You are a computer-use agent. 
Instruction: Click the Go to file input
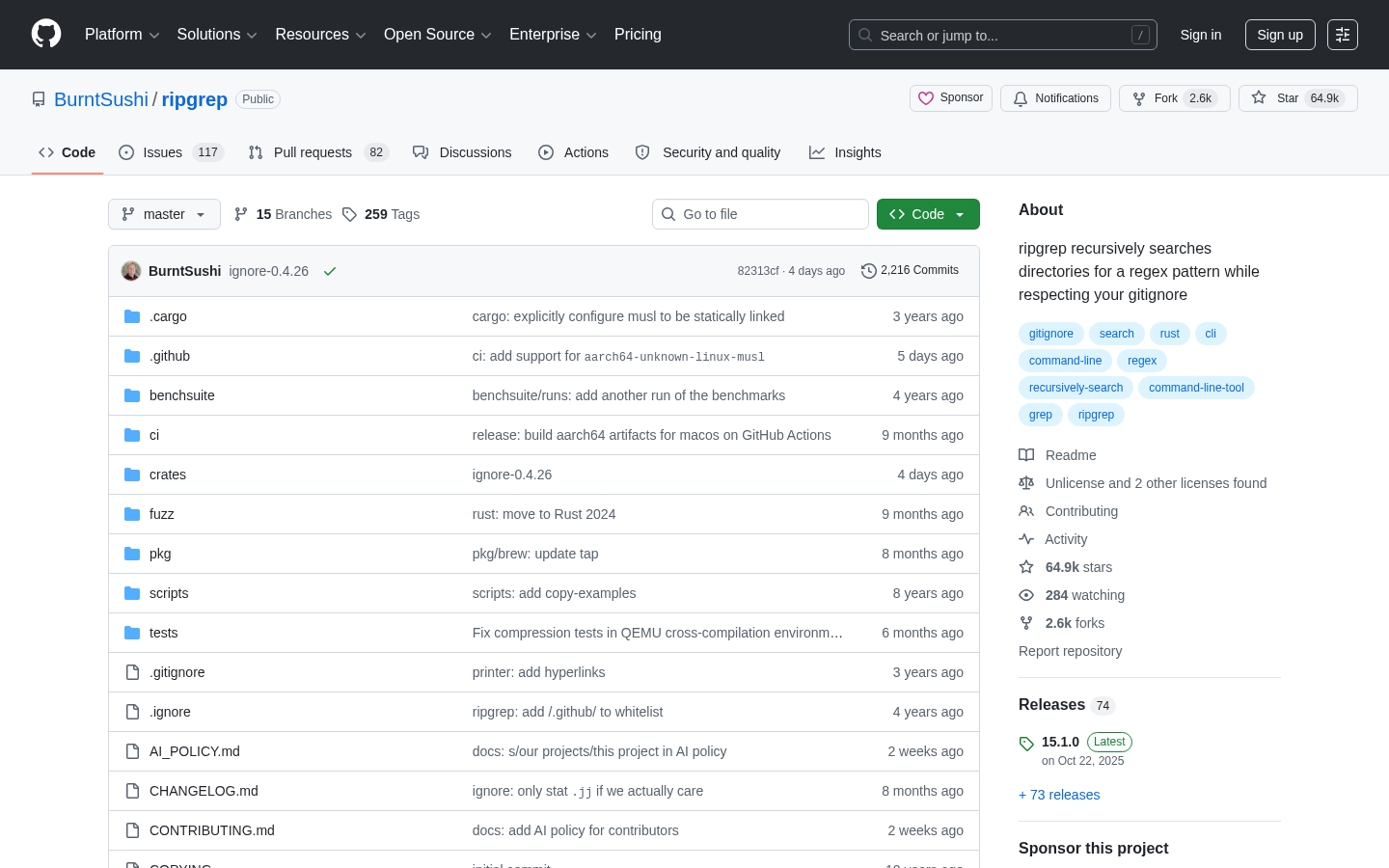pyautogui.click(x=760, y=214)
